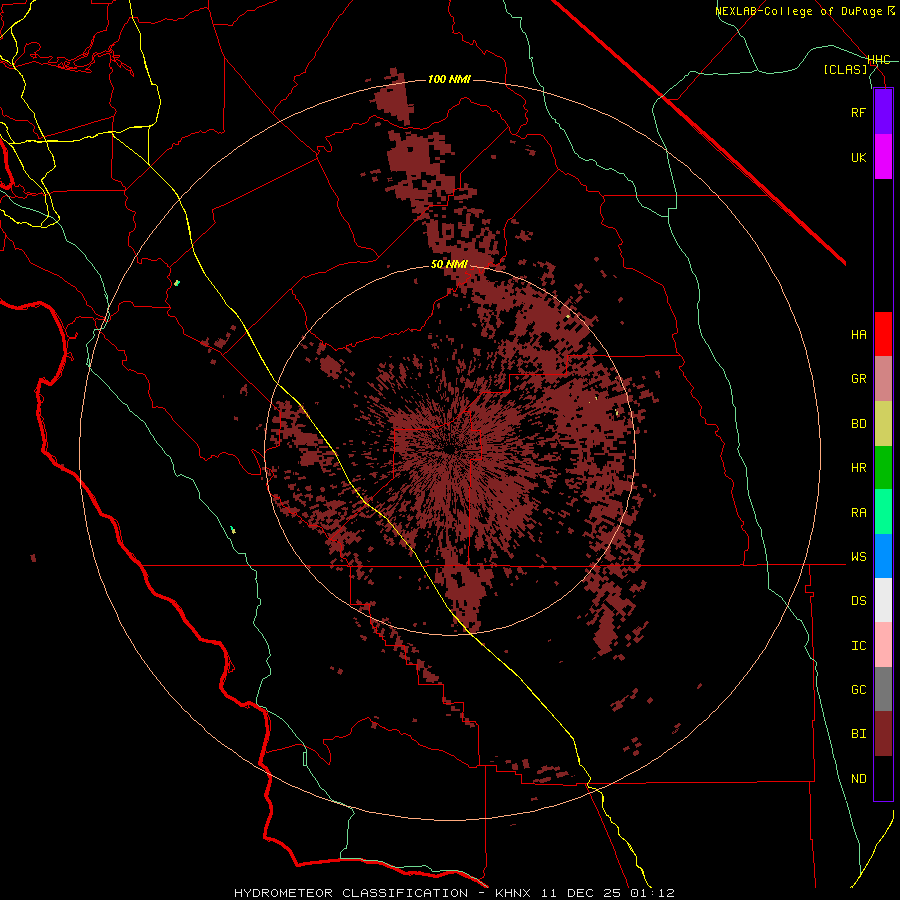Click the 100 NMI range ring label

(449, 79)
